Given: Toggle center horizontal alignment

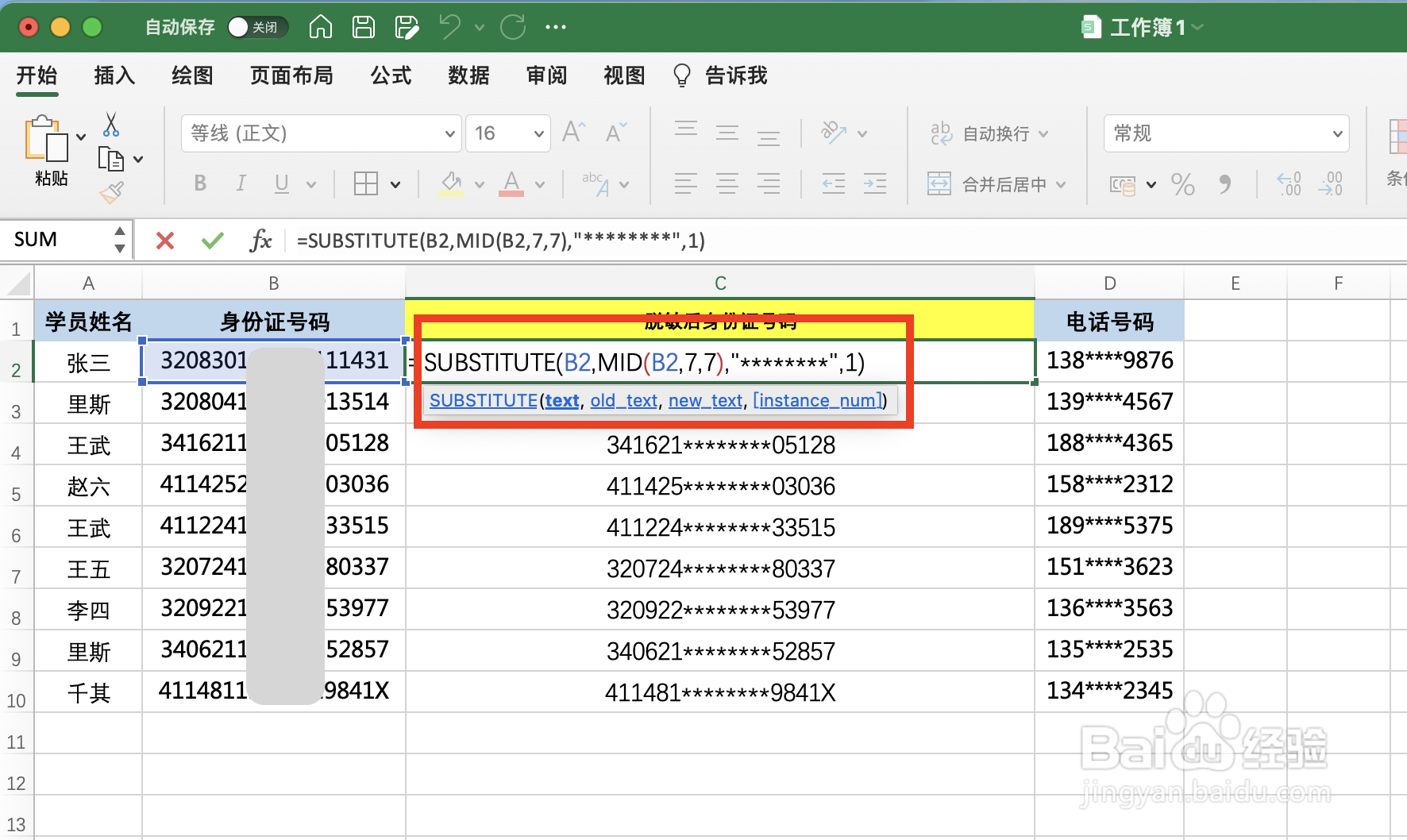Looking at the screenshot, I should click(x=727, y=184).
